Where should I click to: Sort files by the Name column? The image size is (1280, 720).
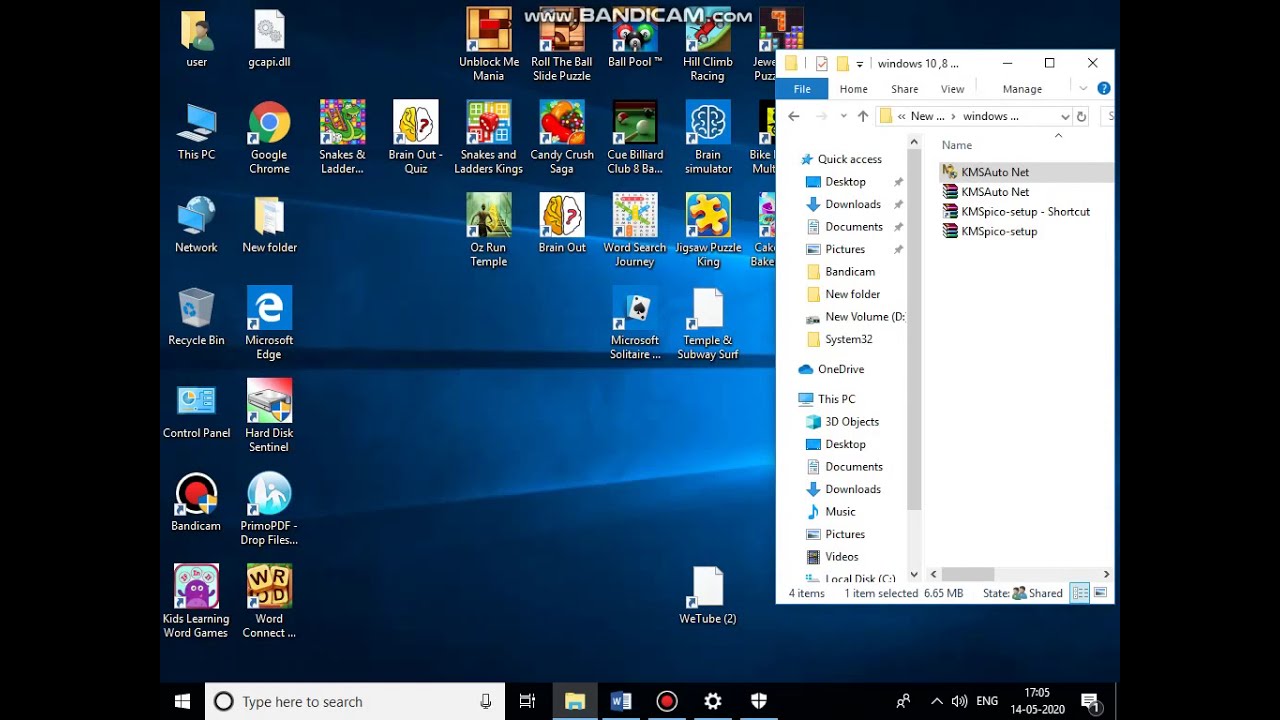pyautogui.click(x=957, y=145)
